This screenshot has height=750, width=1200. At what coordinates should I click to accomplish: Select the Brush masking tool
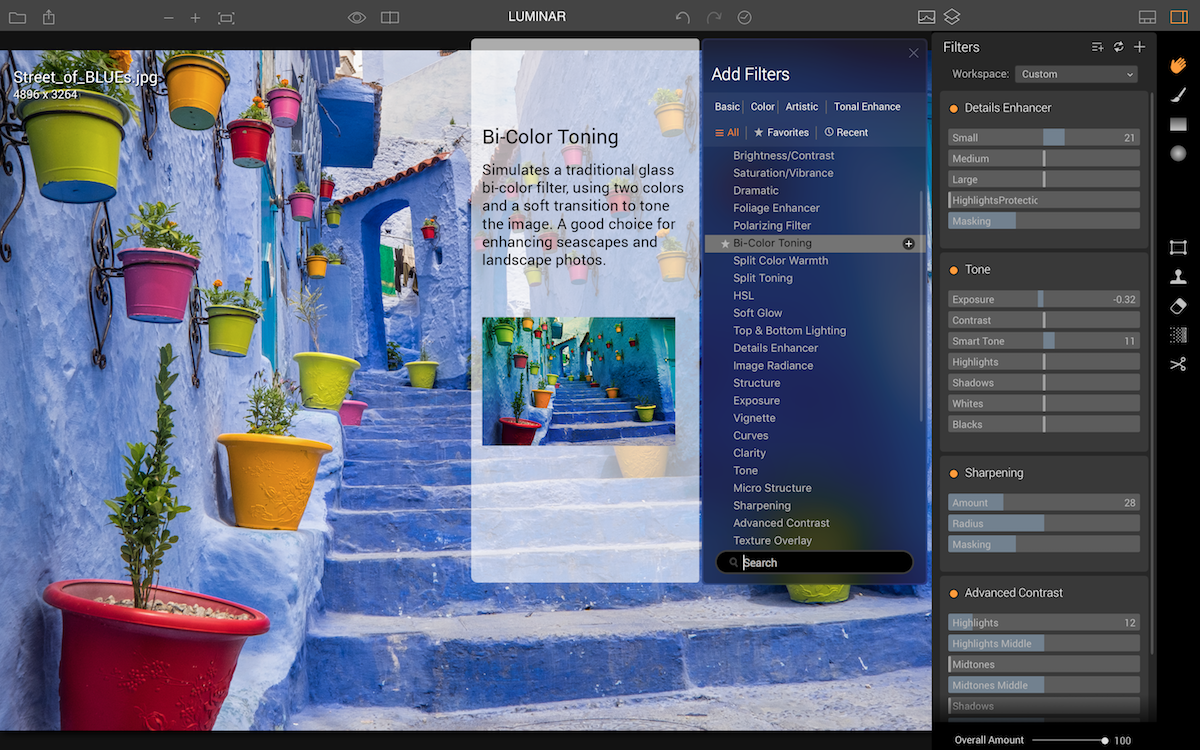click(x=1178, y=95)
